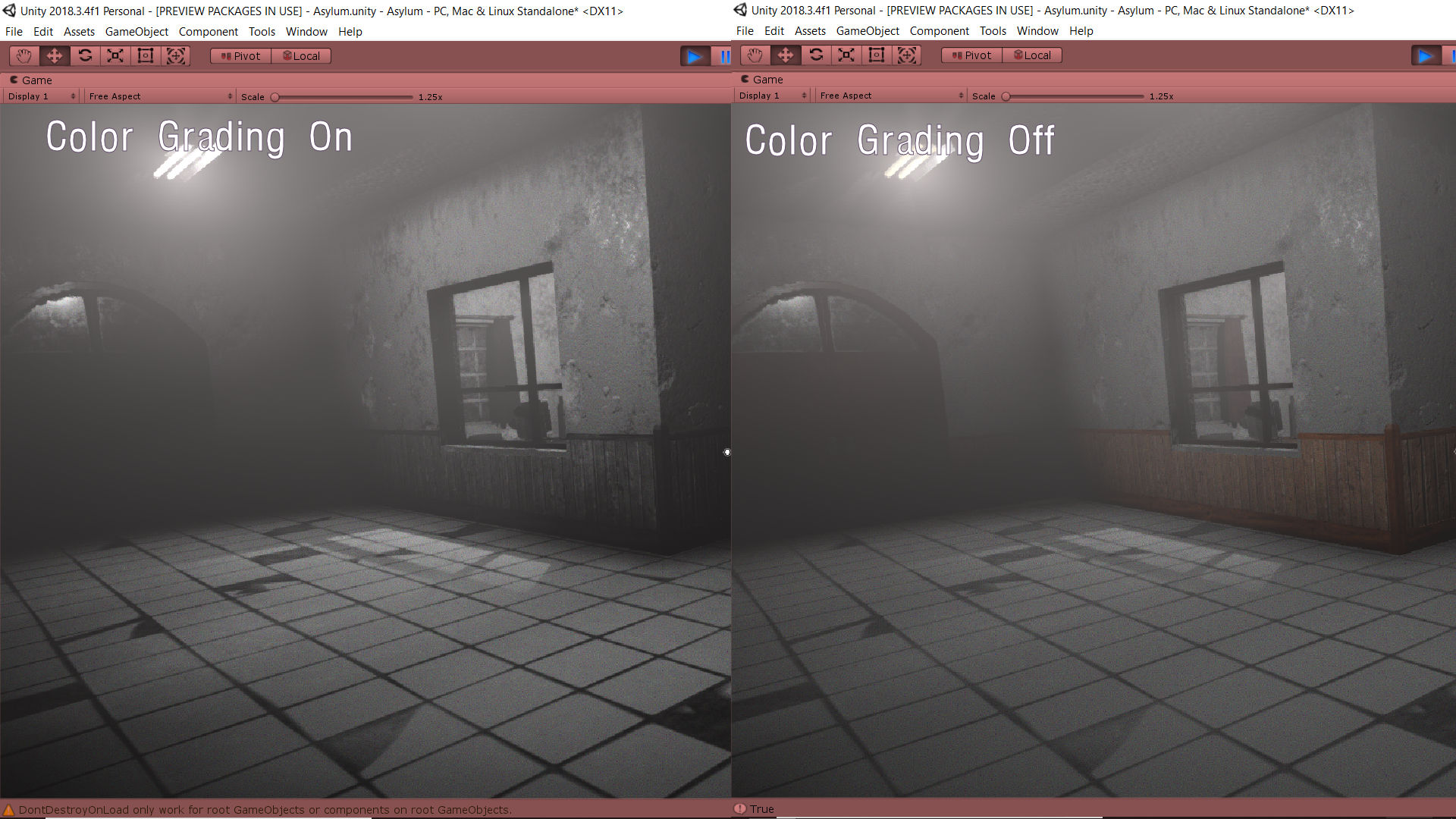Switch to the Game tab in left editor
1456x819 pixels.
click(32, 80)
